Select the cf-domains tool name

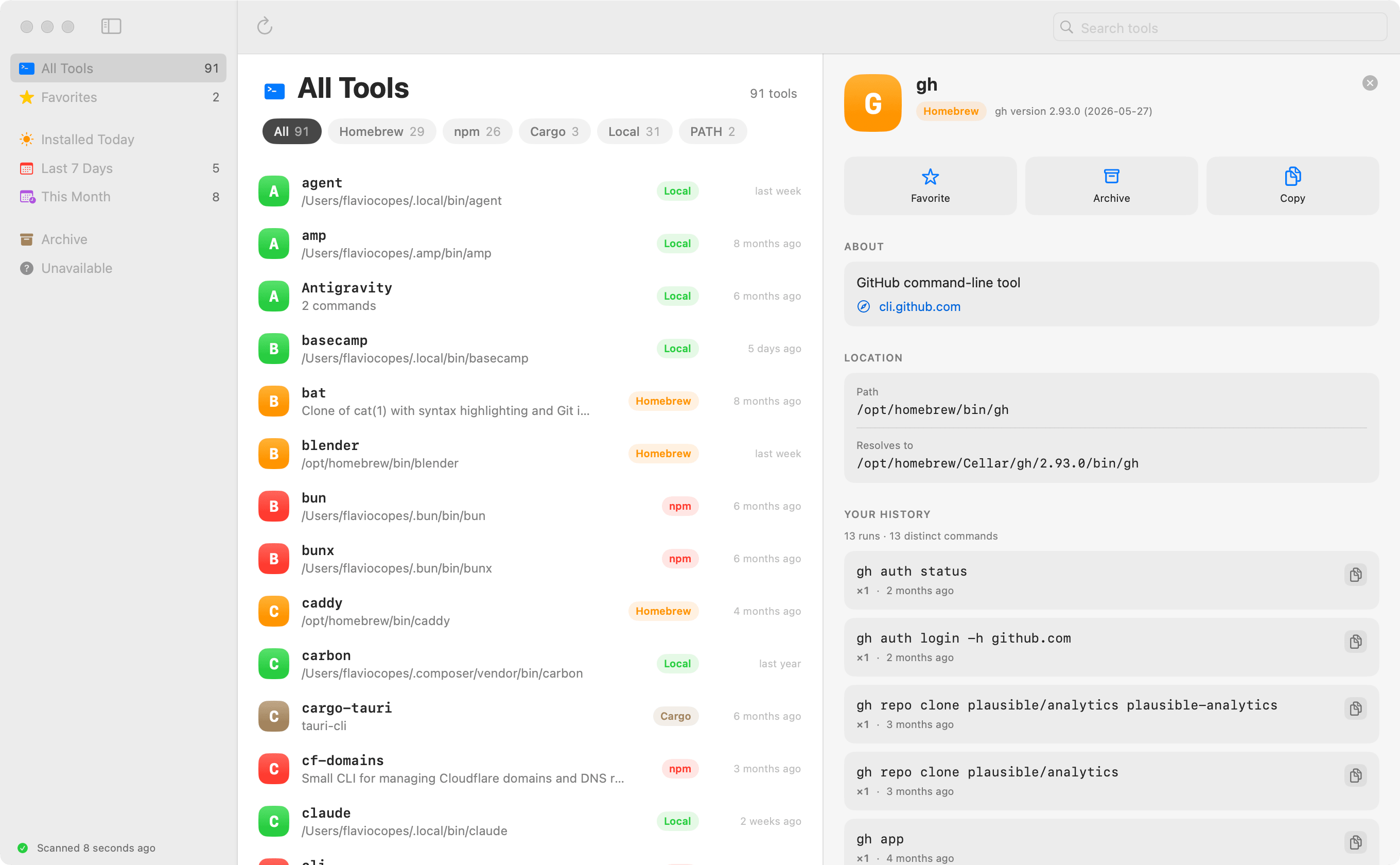tap(343, 760)
